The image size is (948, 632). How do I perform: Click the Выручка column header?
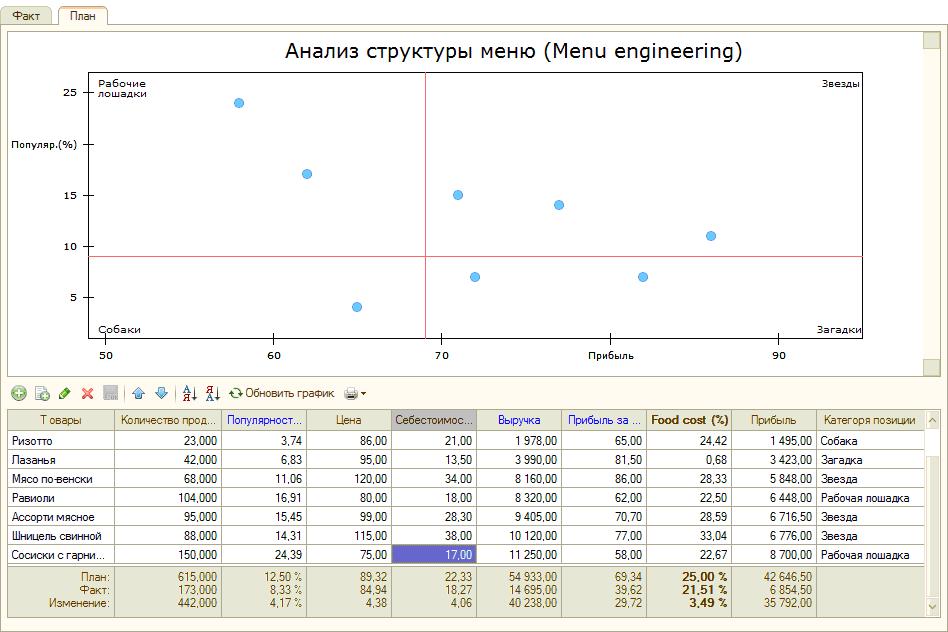519,420
